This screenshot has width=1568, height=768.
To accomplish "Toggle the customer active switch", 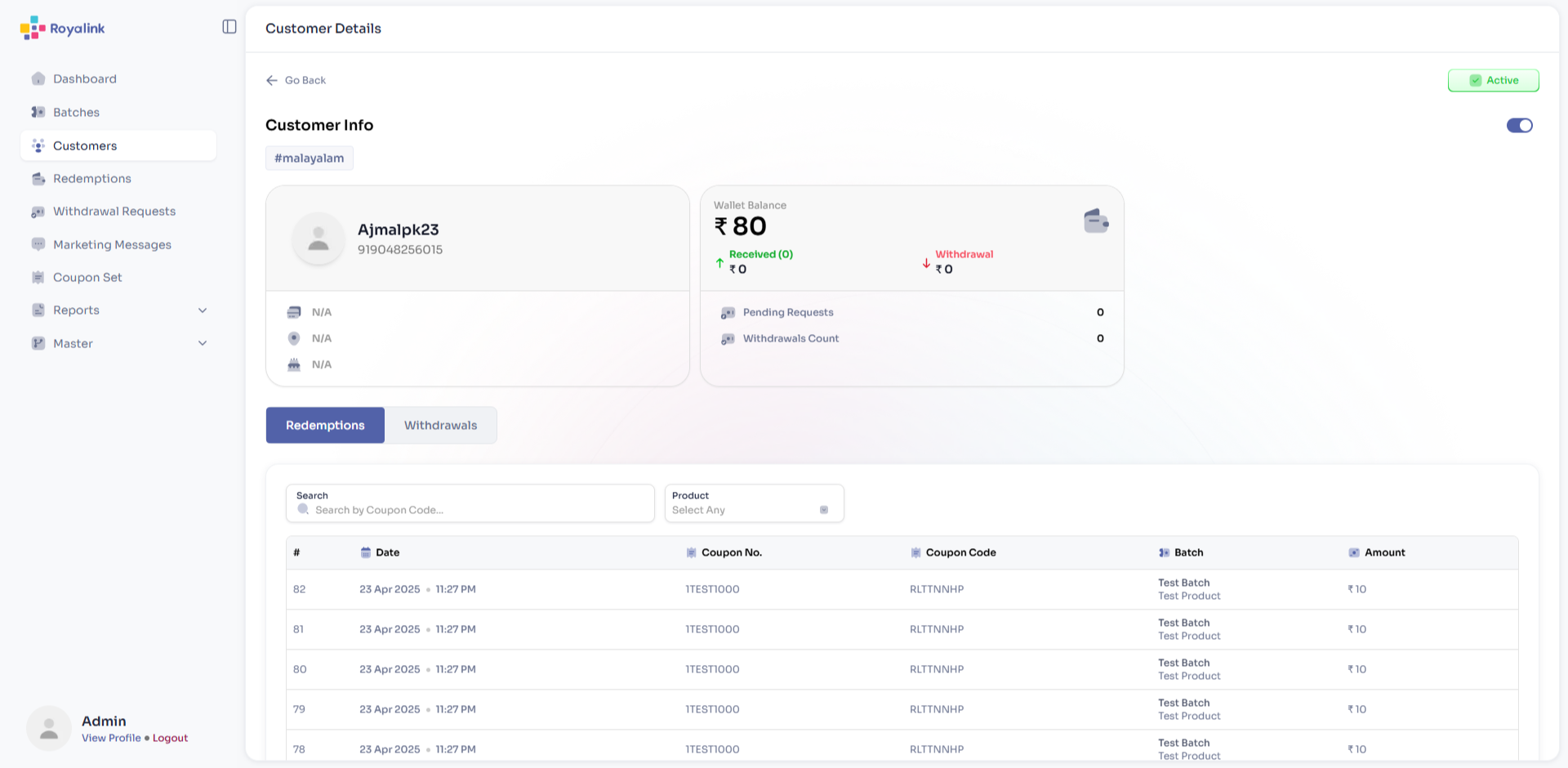I will click(x=1519, y=125).
